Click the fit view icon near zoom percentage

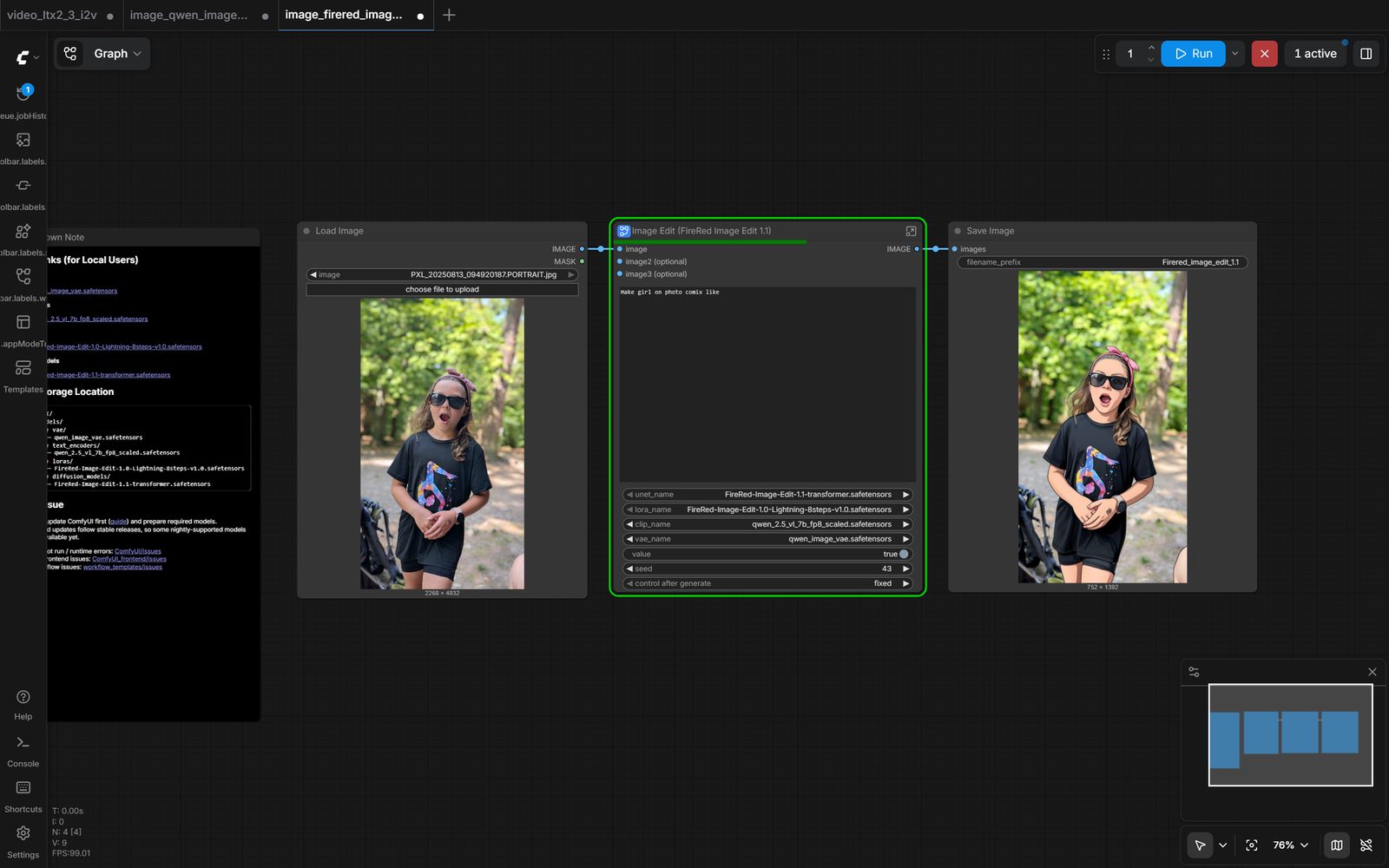[x=1251, y=845]
